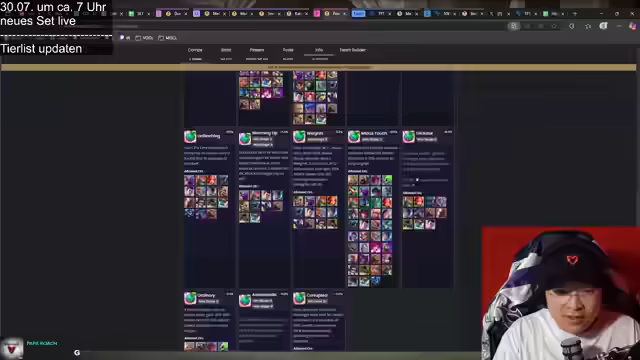Viewport: 640px width, 360px height.
Task: Open the Copilot icon at toolbar's right end
Action: (632, 26)
